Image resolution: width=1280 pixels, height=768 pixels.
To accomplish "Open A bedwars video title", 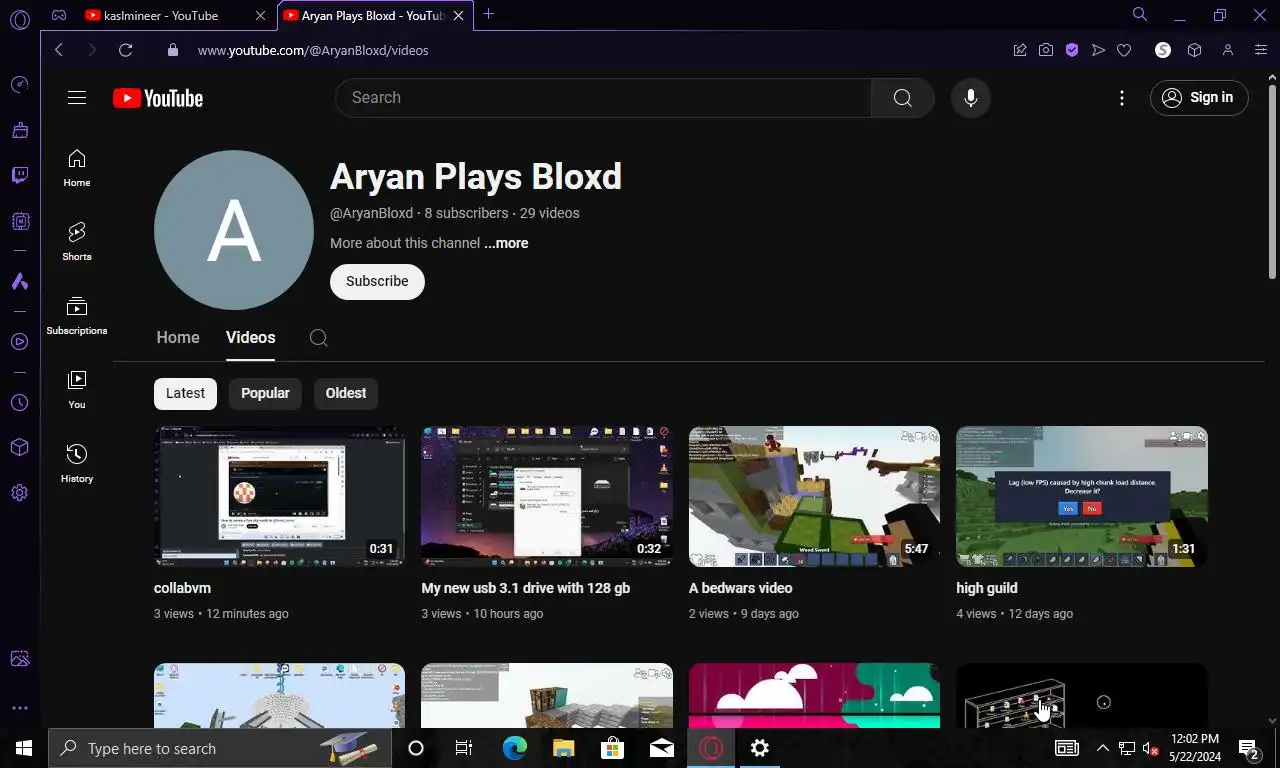I will click(x=740, y=588).
